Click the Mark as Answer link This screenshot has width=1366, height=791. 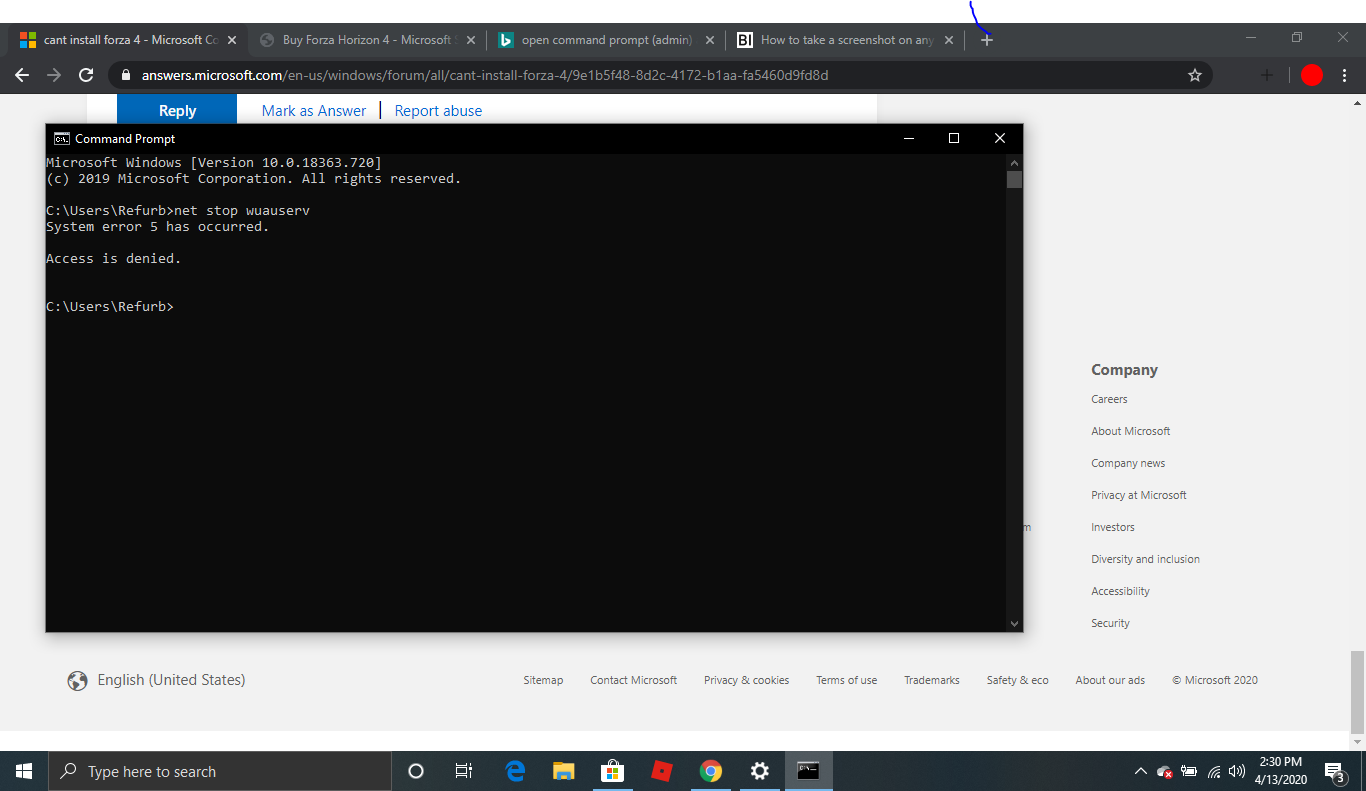coord(314,111)
